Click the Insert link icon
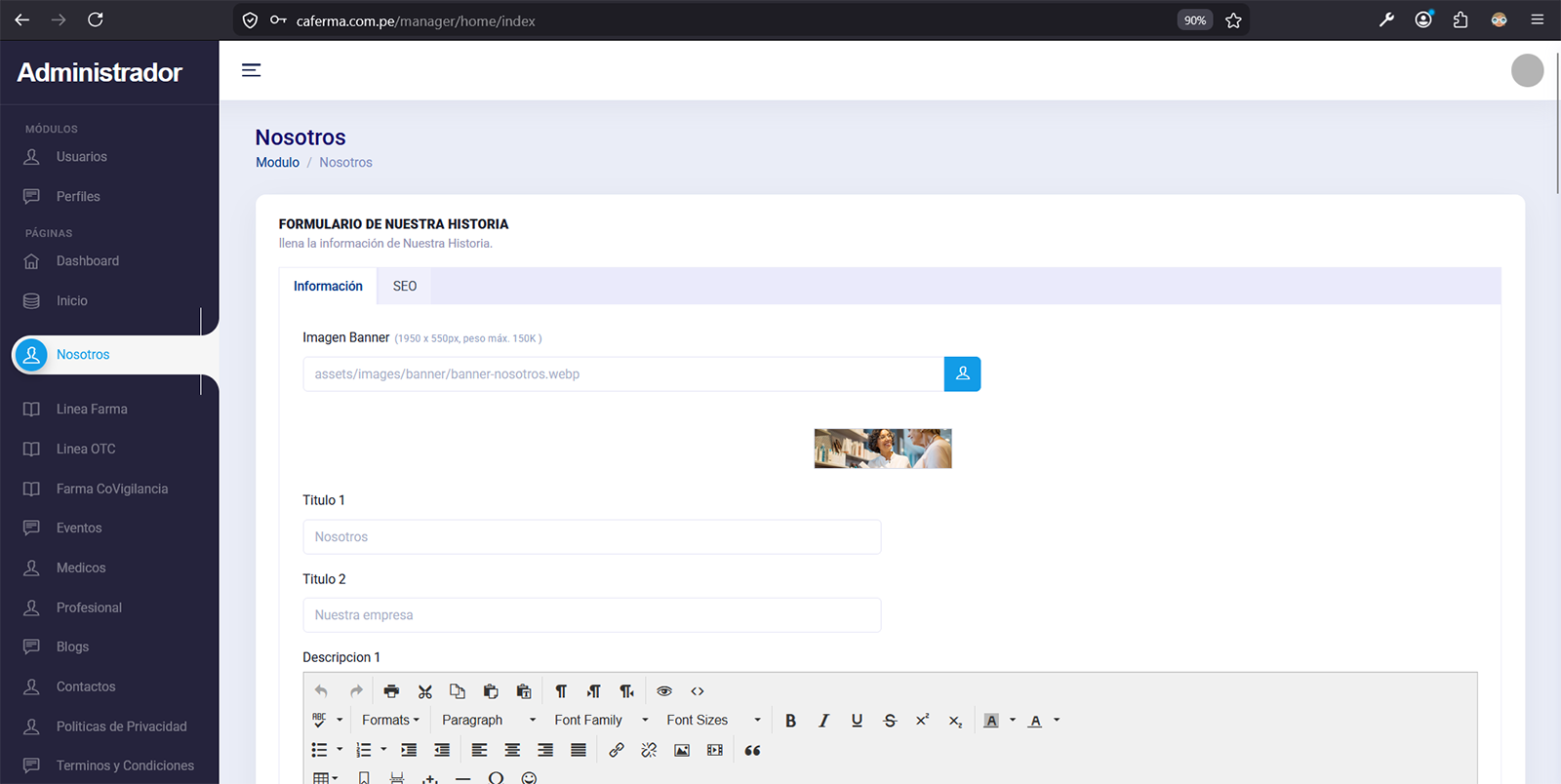Viewport: 1561px width, 784px height. 616,750
